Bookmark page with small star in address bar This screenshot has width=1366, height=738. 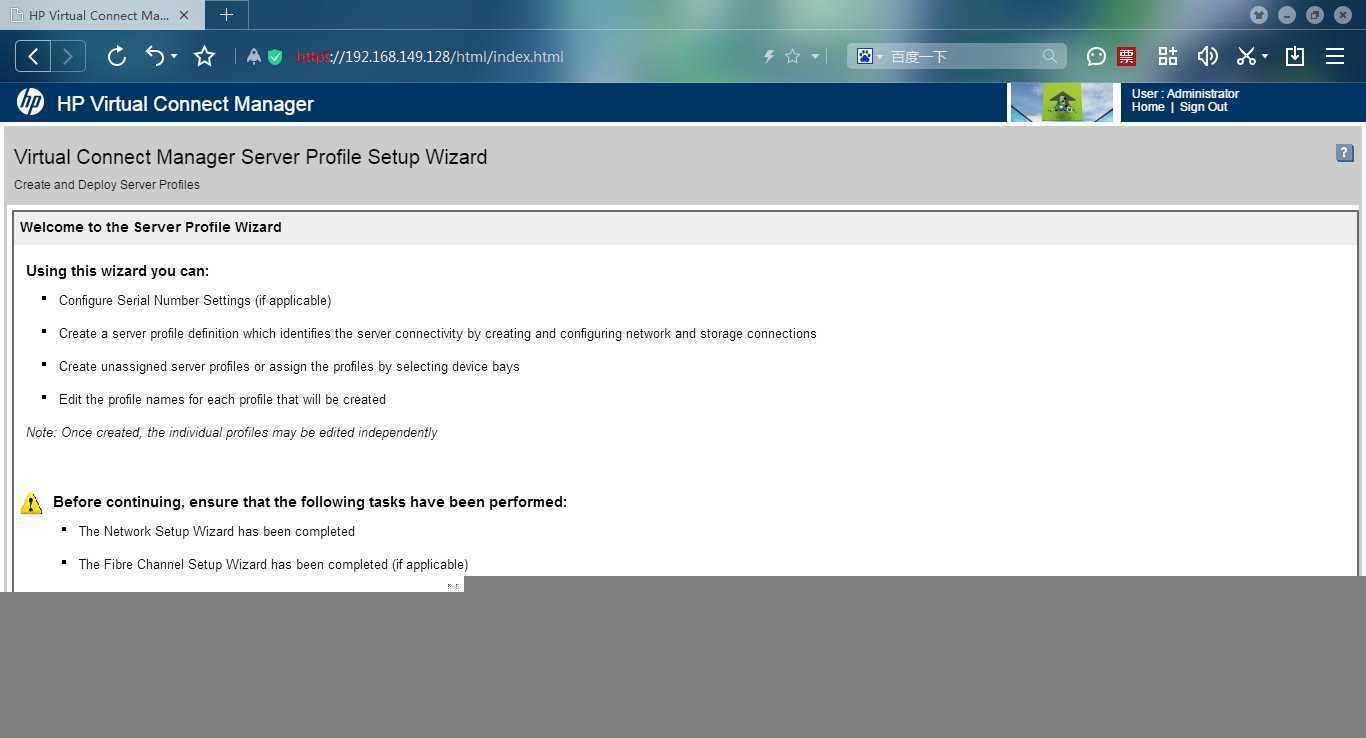pyautogui.click(x=792, y=57)
